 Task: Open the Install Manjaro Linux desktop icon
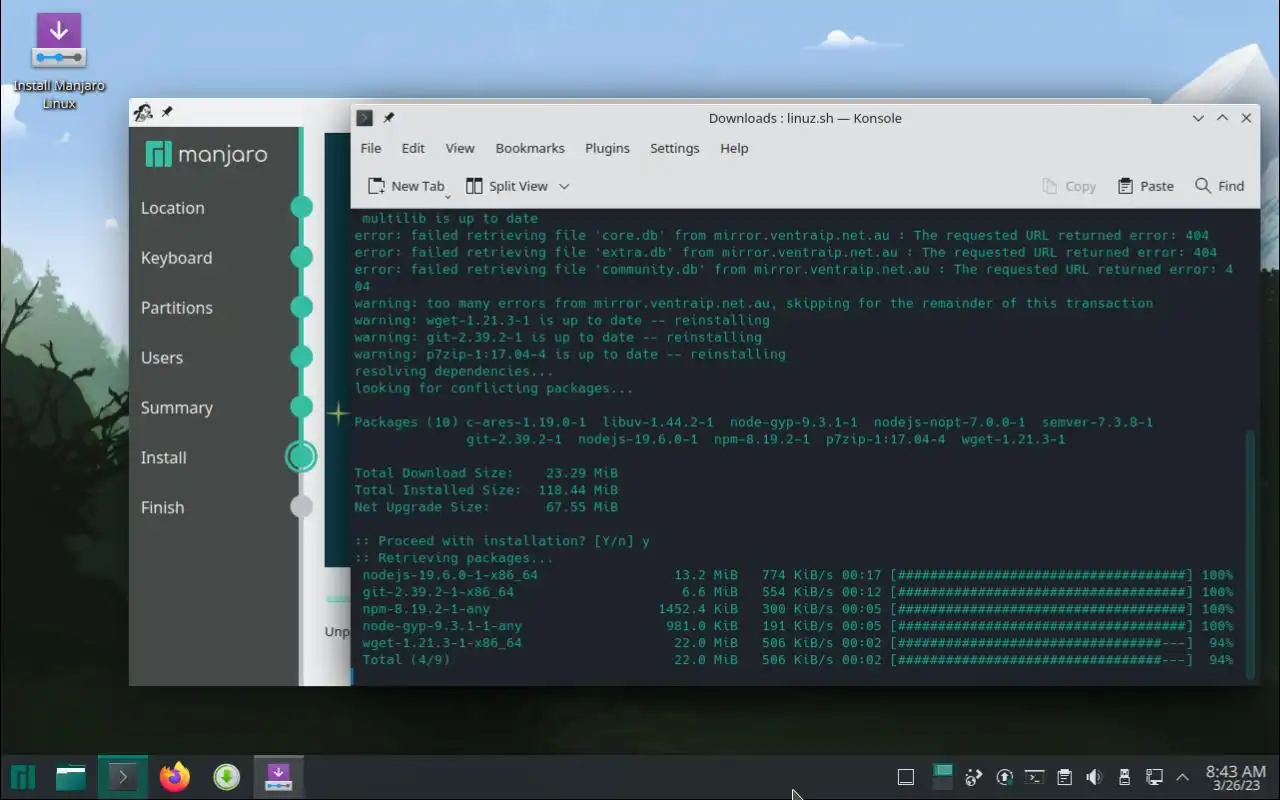coord(59,60)
